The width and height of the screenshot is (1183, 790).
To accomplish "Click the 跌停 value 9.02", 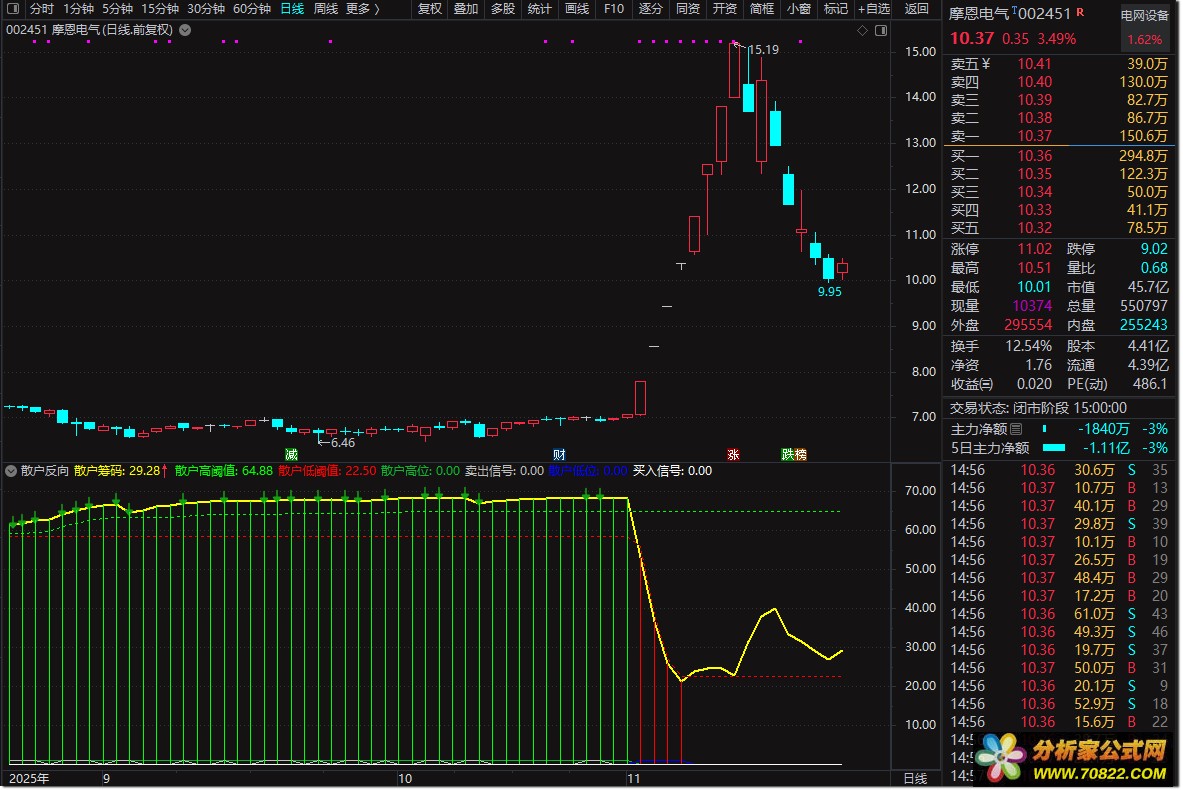I will coord(1154,249).
